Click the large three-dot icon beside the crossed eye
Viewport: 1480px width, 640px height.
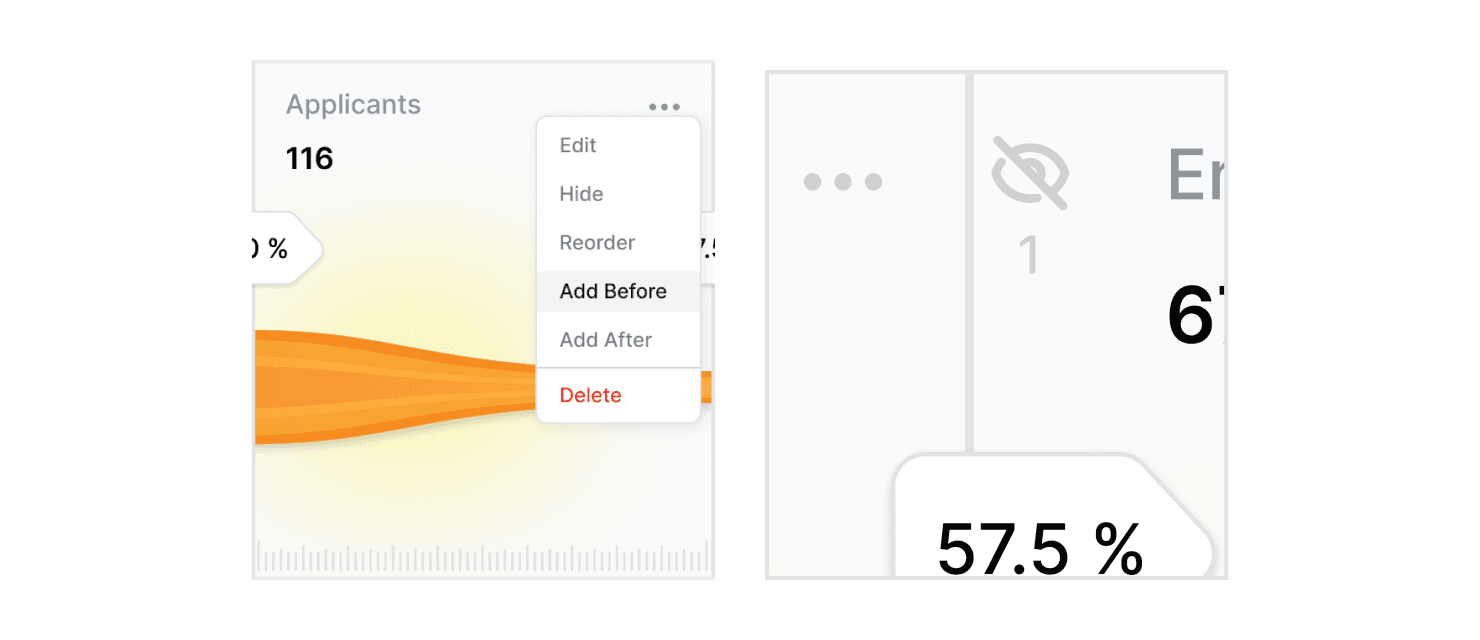[843, 182]
